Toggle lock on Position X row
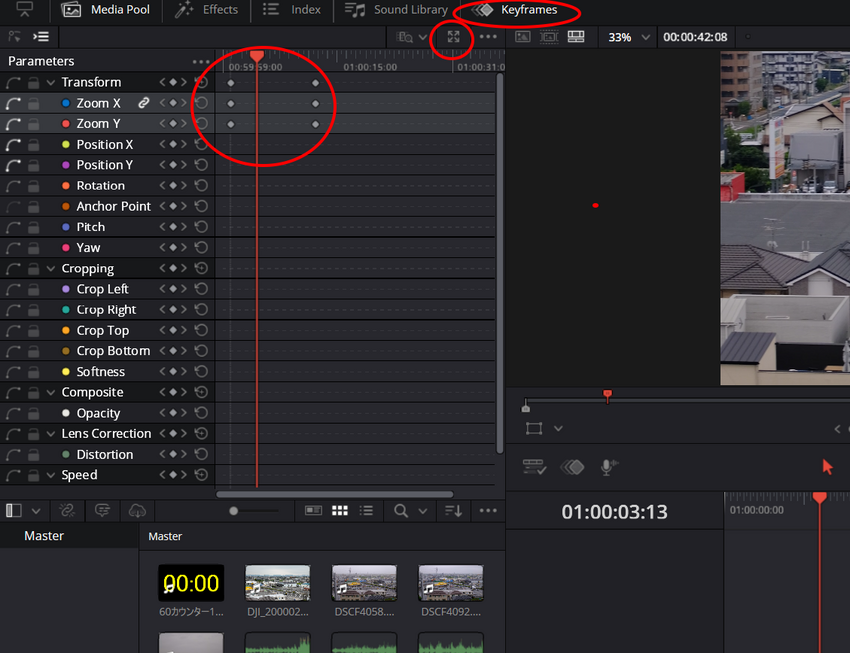 (x=34, y=145)
